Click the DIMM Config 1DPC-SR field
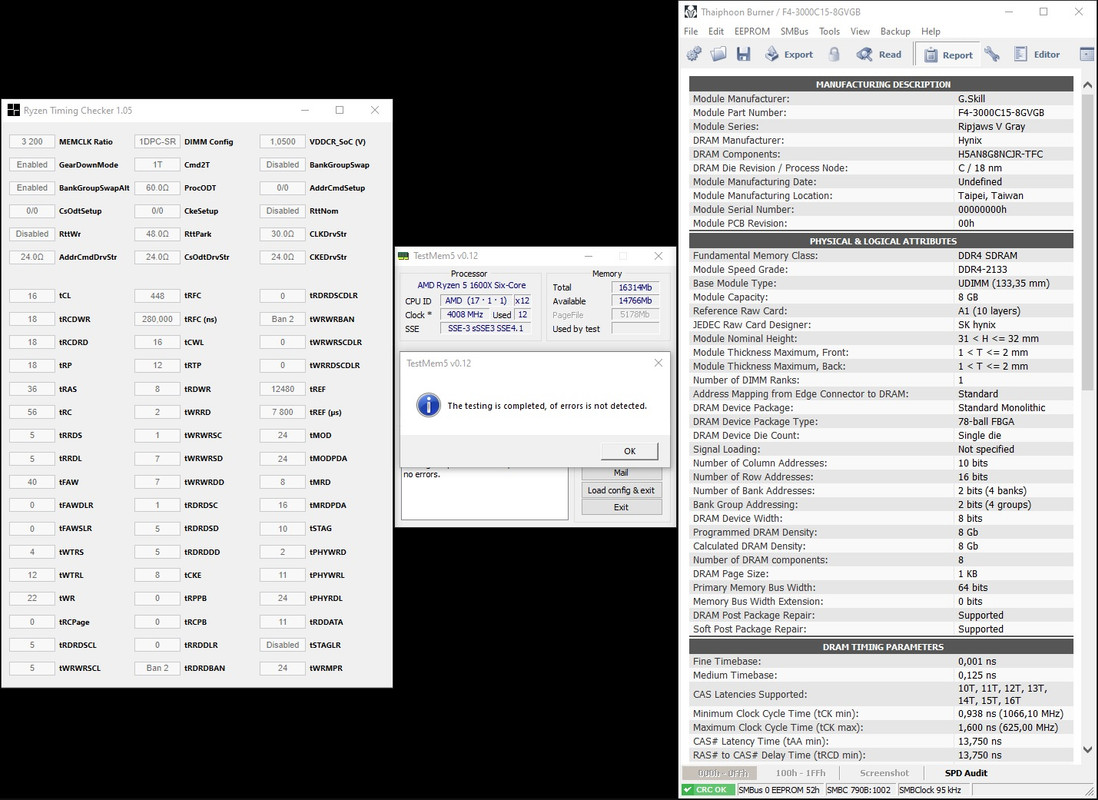This screenshot has width=1098, height=800. 158,142
